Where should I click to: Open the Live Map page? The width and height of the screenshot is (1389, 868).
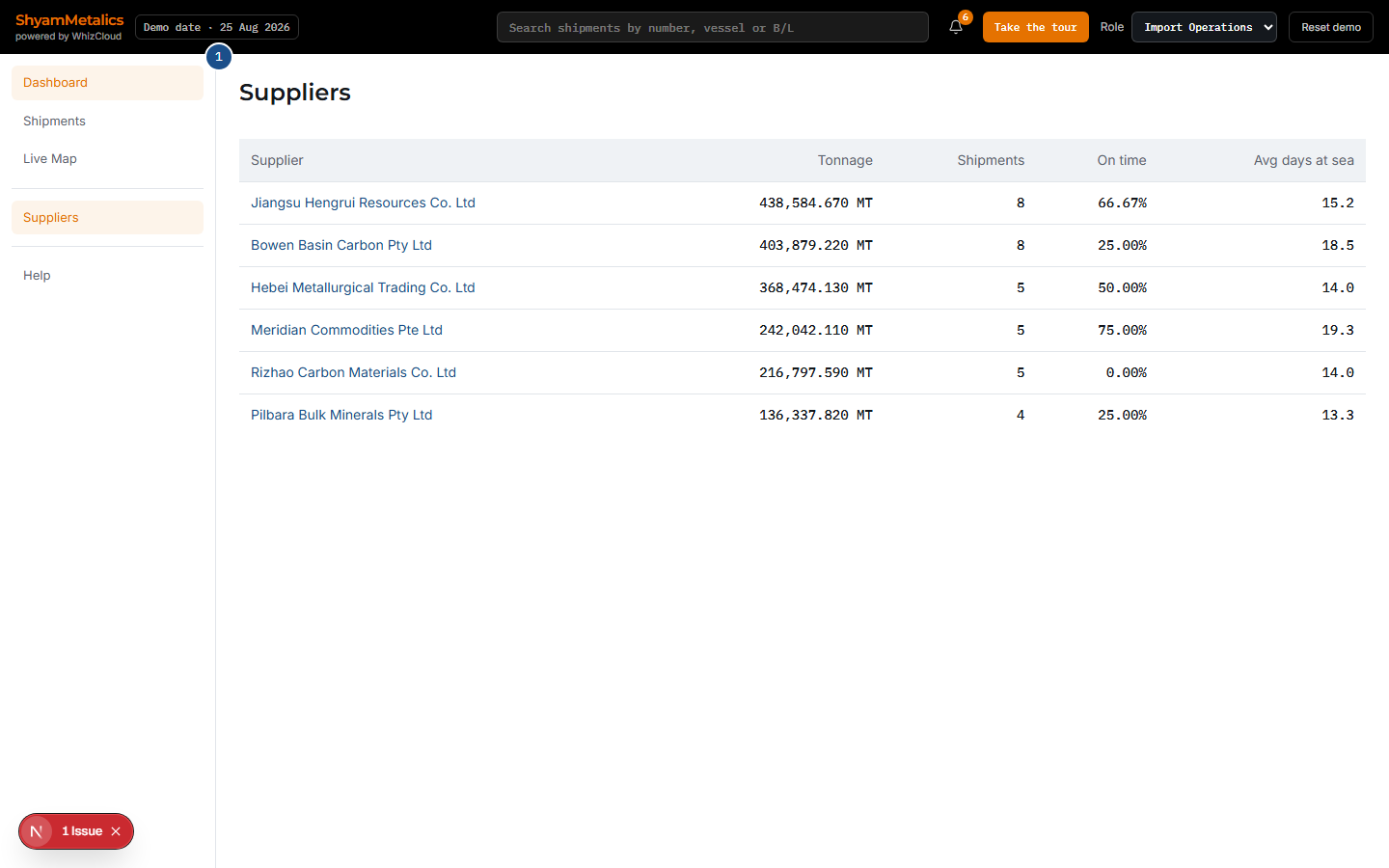coord(107,159)
